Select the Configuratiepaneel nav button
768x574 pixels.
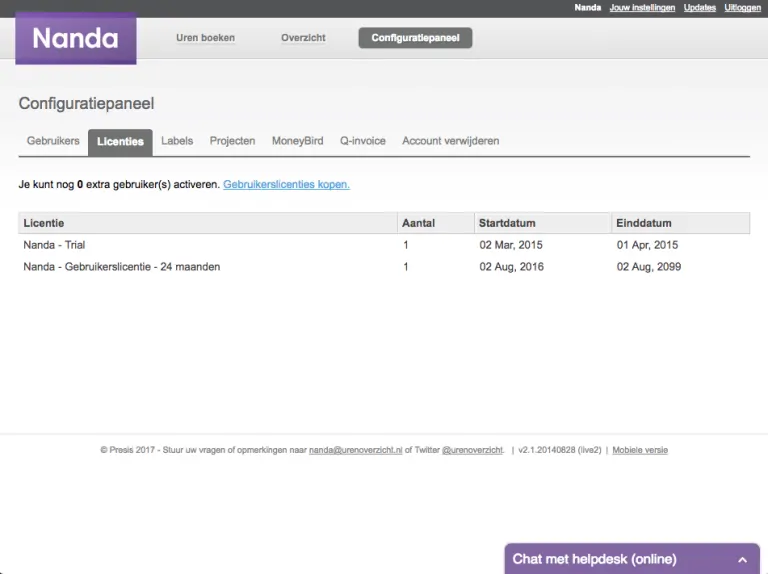click(x=415, y=38)
